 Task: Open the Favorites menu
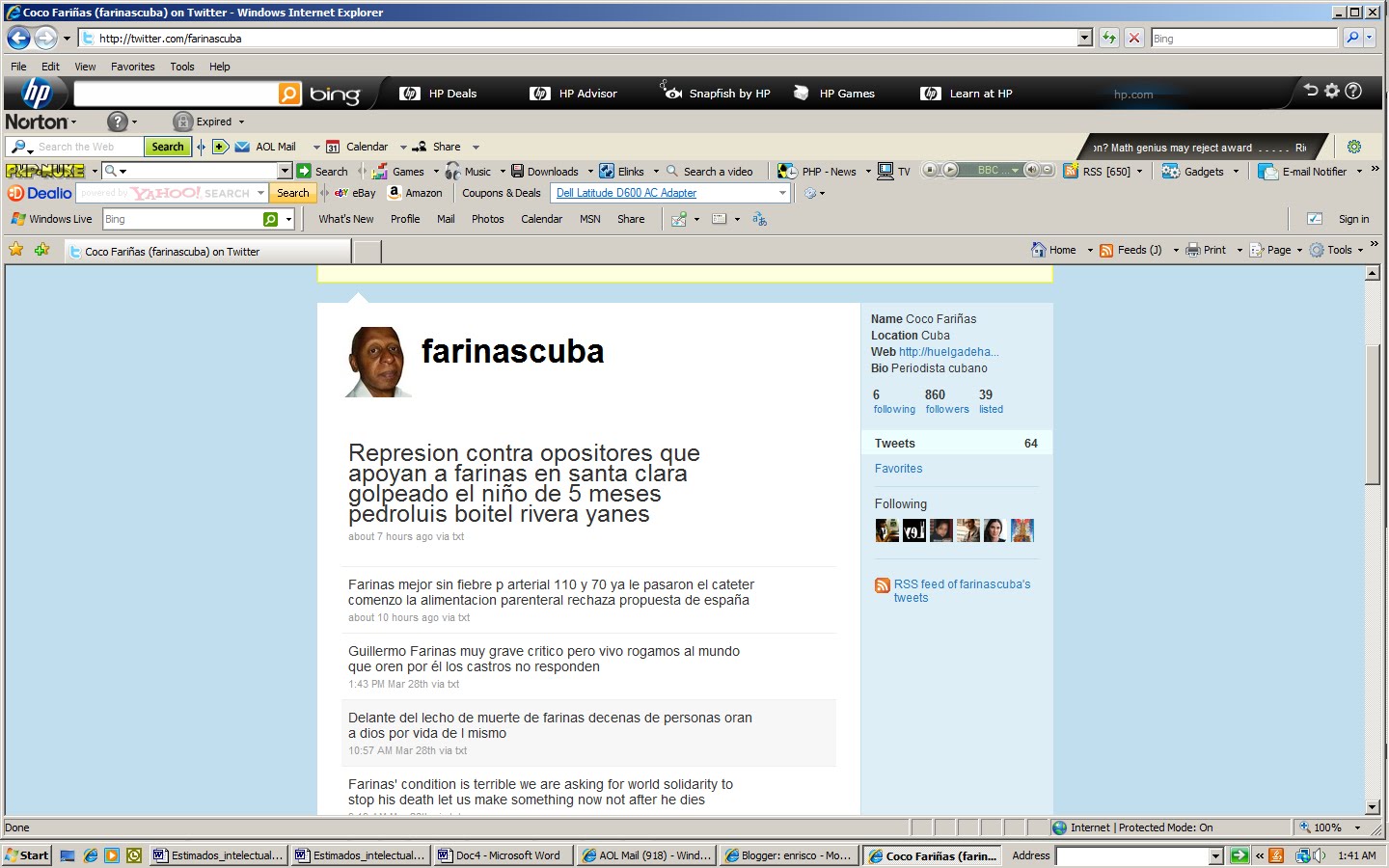pos(132,67)
